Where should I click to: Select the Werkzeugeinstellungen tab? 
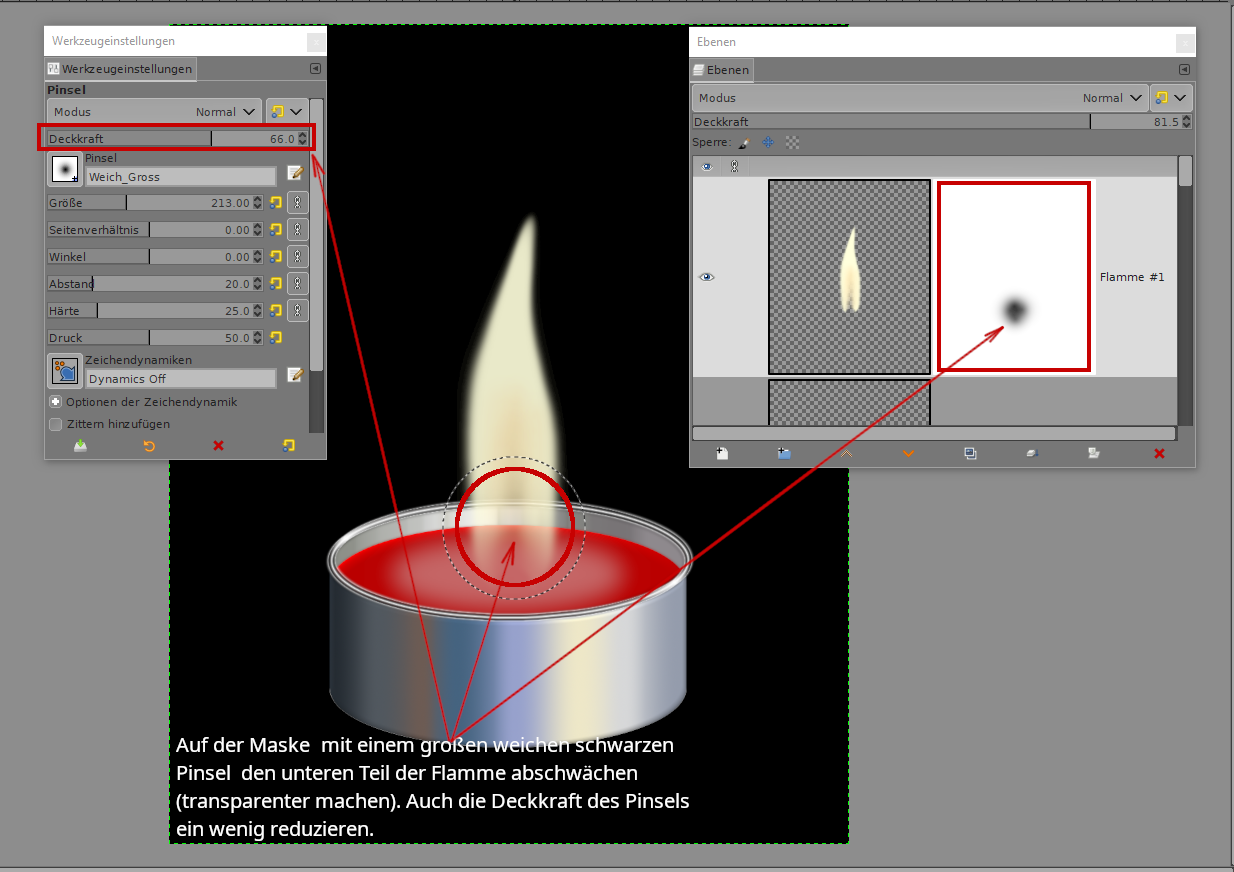(x=120, y=69)
